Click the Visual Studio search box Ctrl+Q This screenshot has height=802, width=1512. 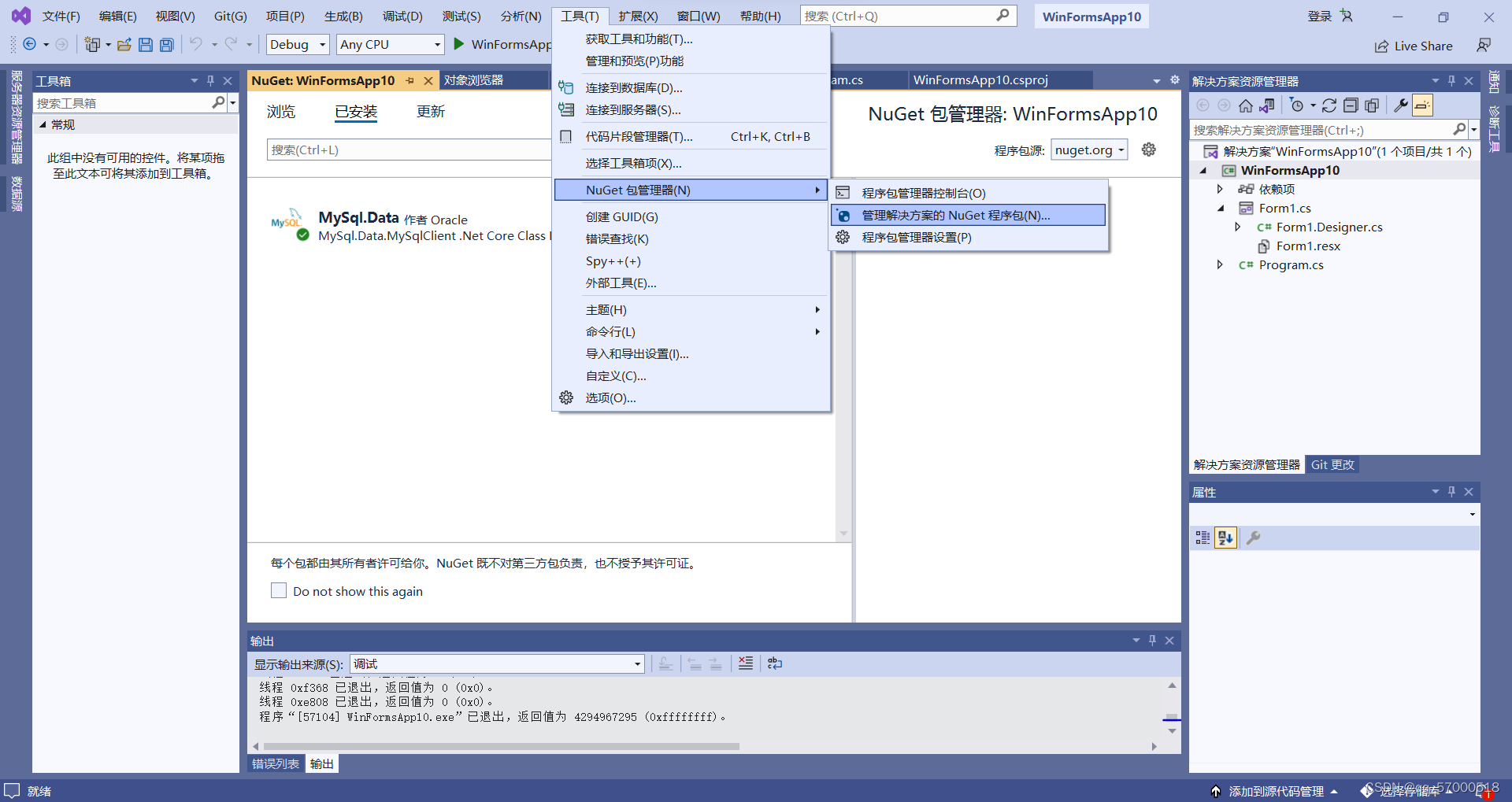908,16
